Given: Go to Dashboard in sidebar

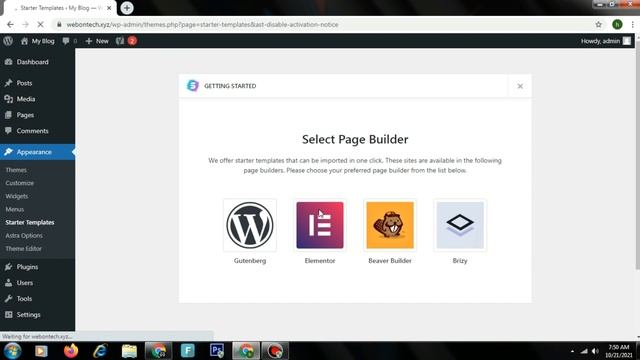Looking at the screenshot, I should click(x=37, y=62).
